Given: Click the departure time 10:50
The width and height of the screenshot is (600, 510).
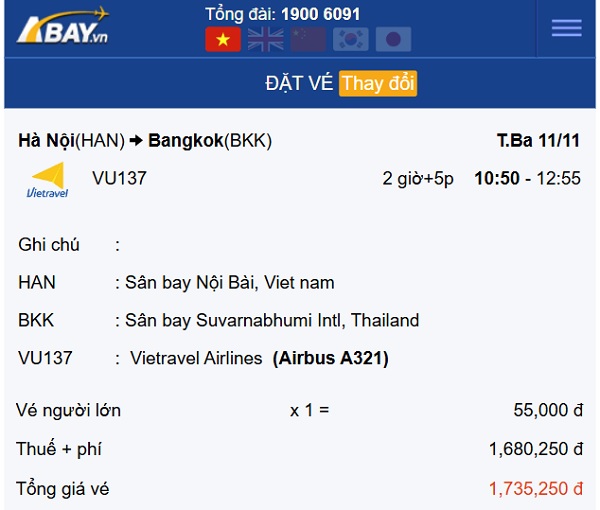Looking at the screenshot, I should click(x=496, y=179).
